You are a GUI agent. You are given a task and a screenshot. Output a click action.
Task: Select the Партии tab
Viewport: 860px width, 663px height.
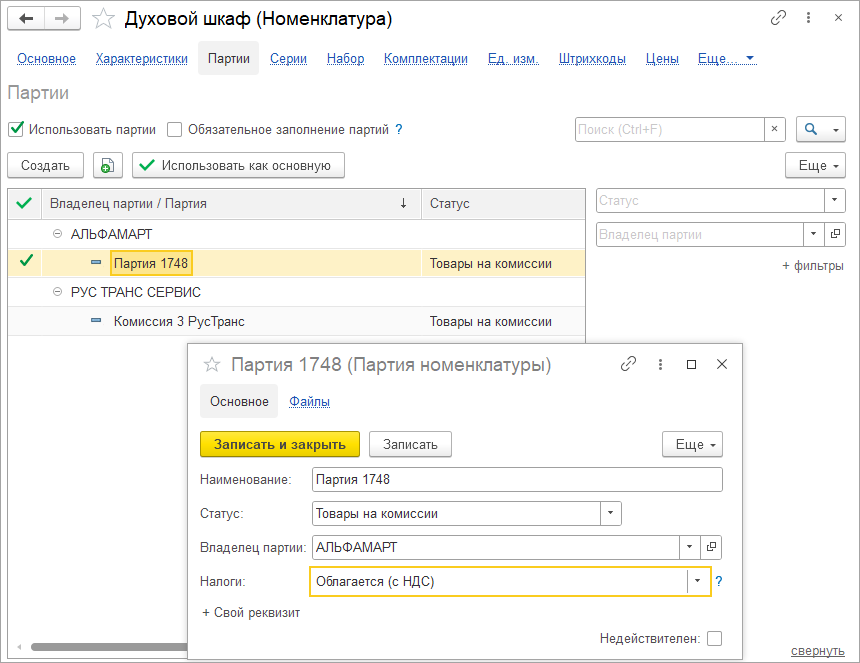click(229, 58)
